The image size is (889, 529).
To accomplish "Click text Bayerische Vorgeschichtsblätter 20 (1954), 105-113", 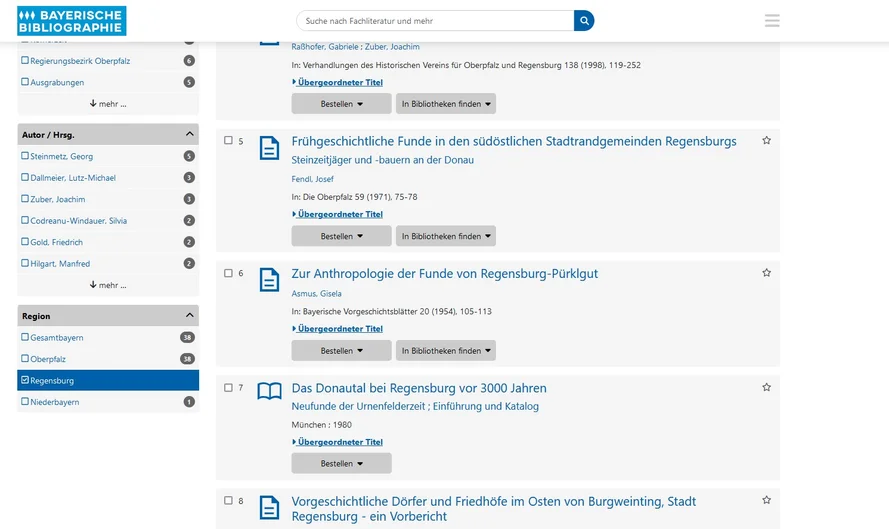I will [397, 312].
